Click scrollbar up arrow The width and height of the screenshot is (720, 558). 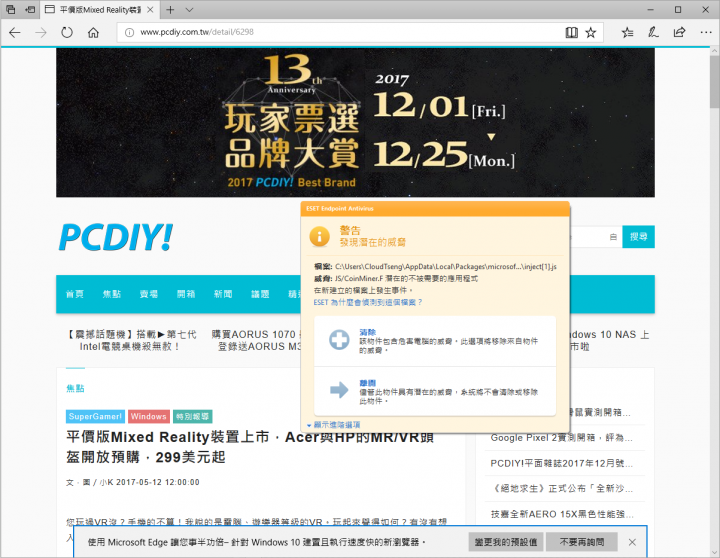(x=714, y=51)
